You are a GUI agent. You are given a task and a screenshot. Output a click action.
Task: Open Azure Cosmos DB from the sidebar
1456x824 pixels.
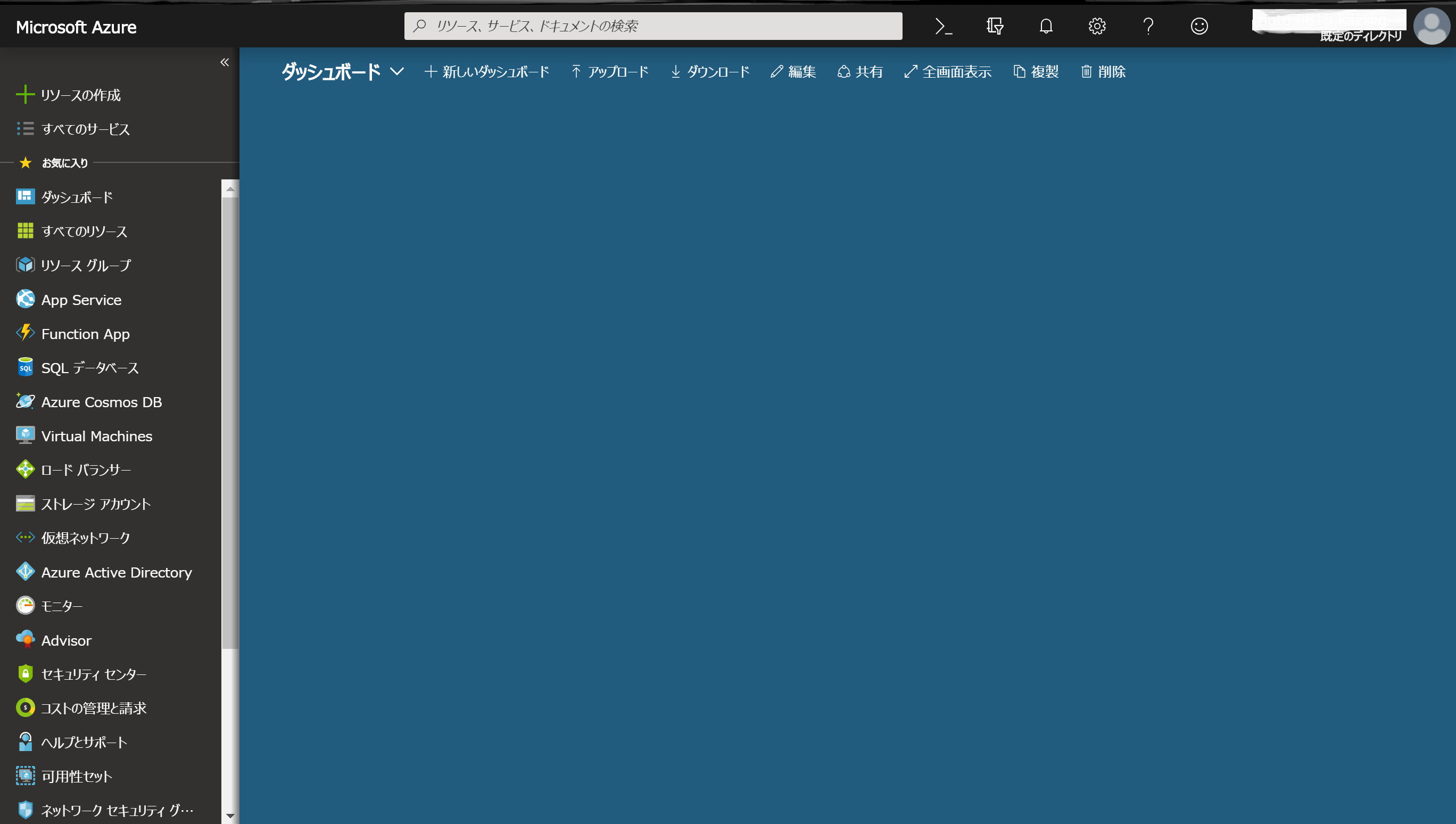(101, 402)
